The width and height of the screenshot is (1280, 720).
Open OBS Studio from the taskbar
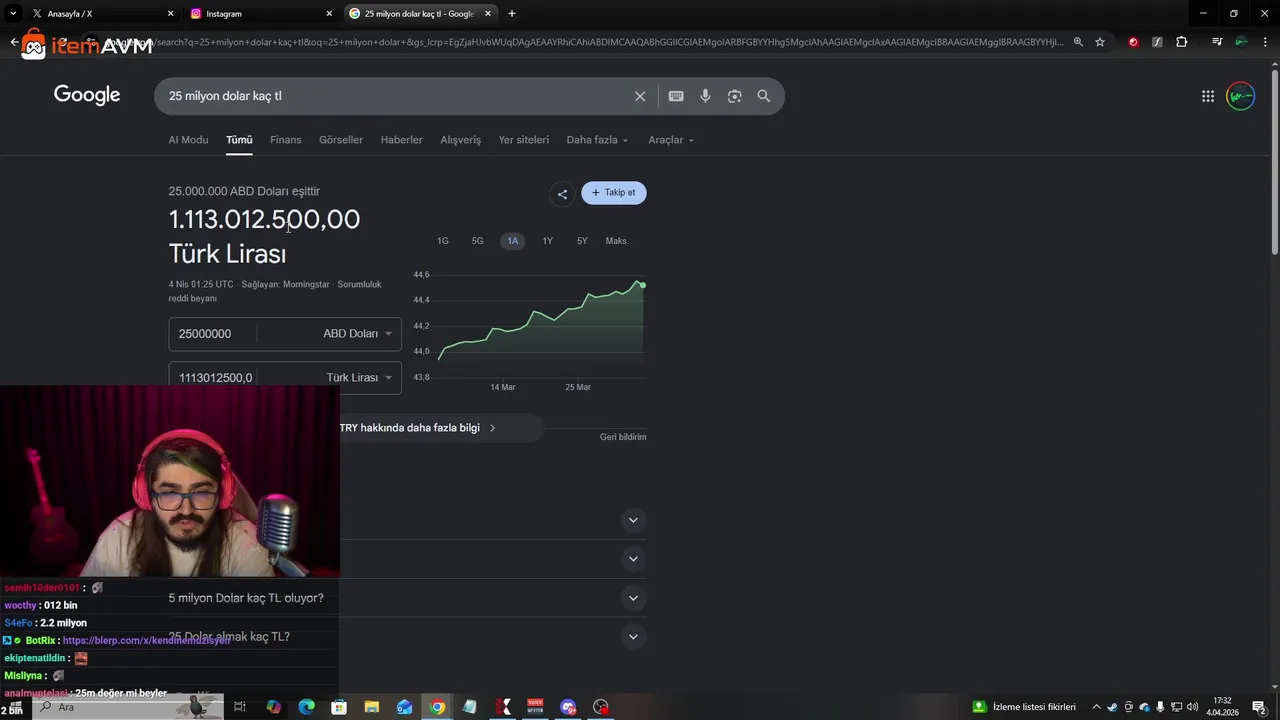(601, 707)
